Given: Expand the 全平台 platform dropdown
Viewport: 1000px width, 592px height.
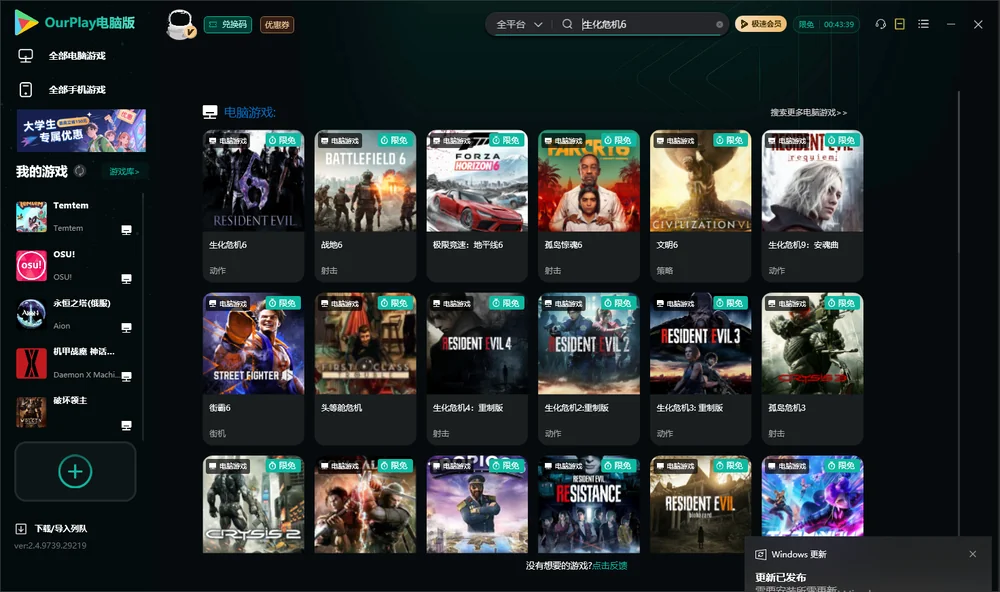Looking at the screenshot, I should coord(519,25).
